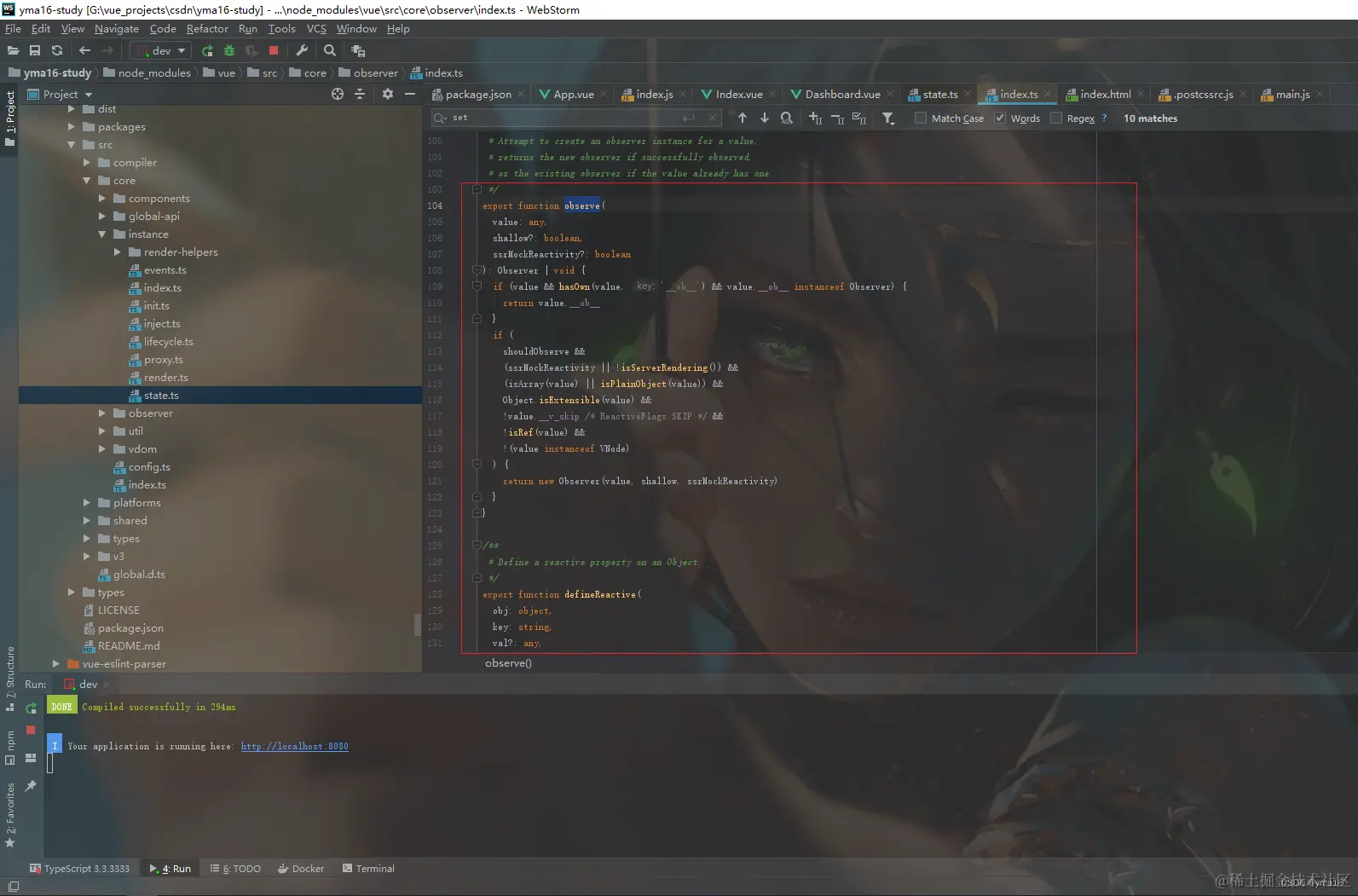Add selection for next occurrence icon
The image size is (1358, 896).
point(815,118)
